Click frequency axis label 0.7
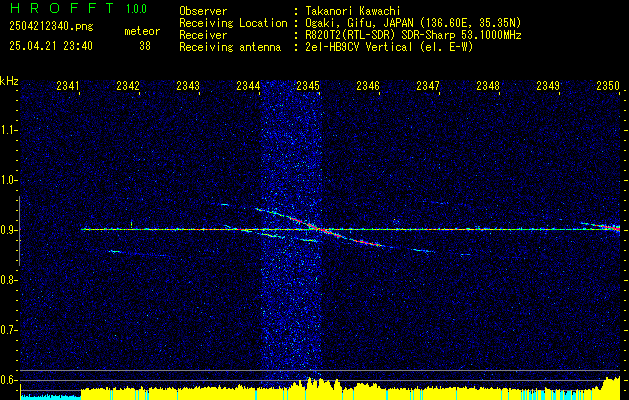Viewport: 629px width, 400px height. (x=8, y=330)
